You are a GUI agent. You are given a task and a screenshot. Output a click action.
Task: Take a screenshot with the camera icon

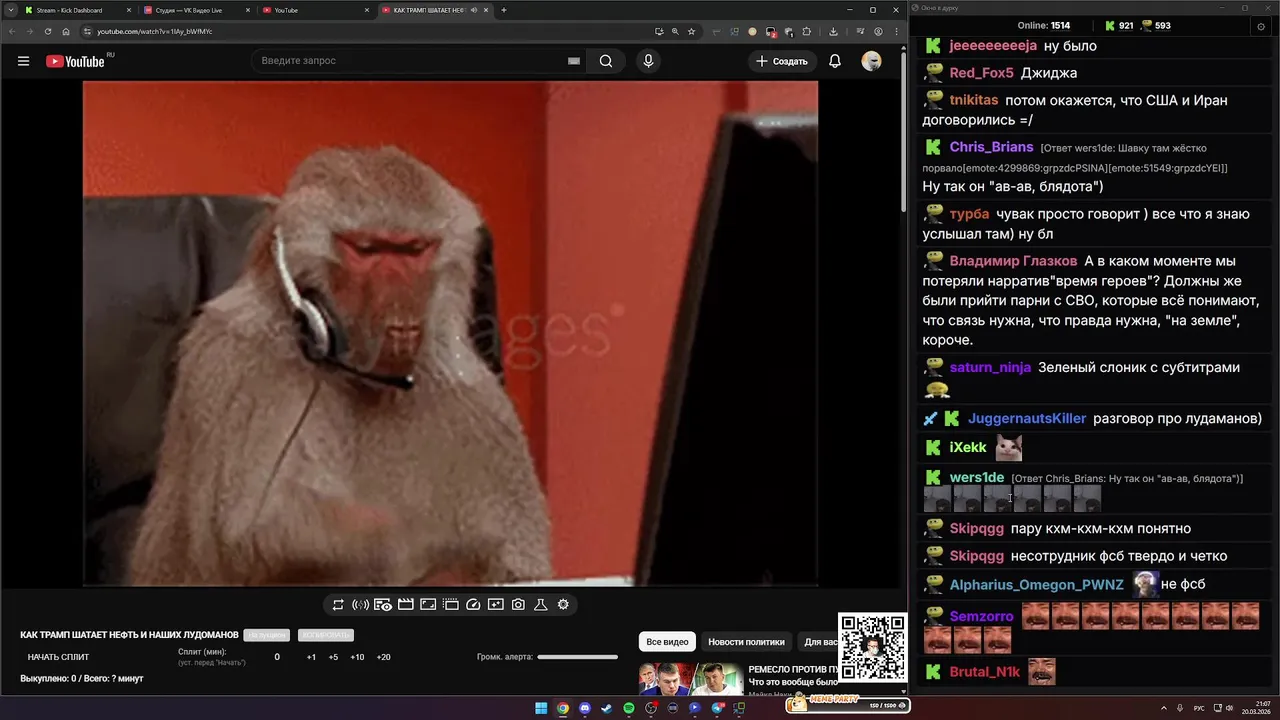518,605
